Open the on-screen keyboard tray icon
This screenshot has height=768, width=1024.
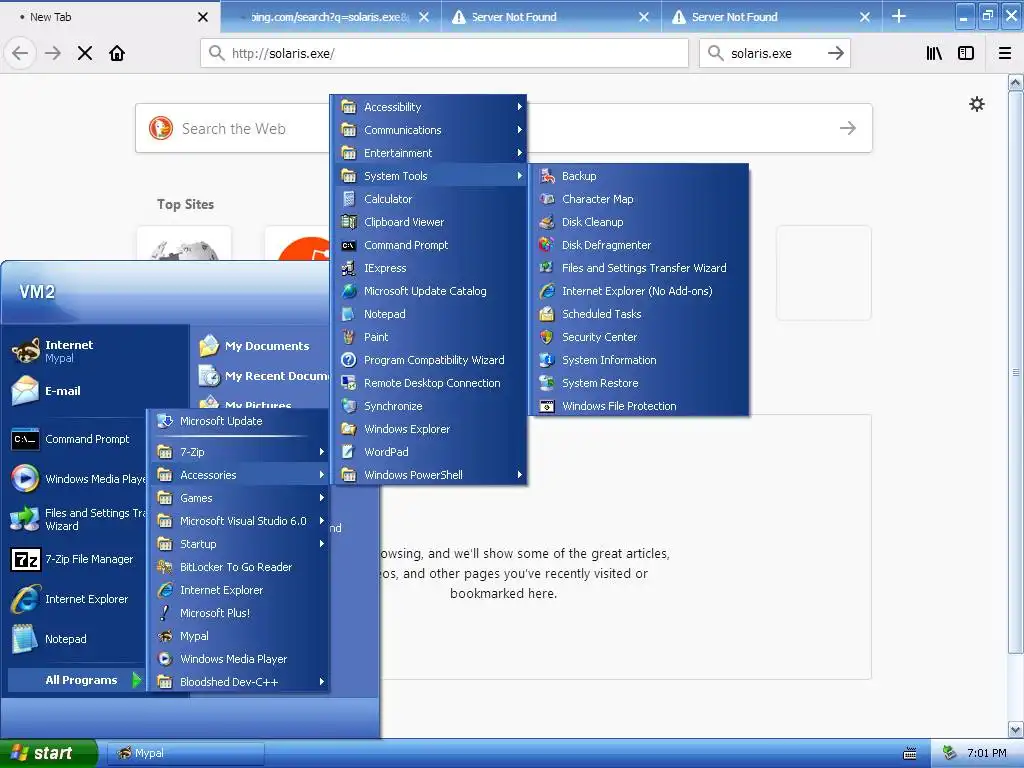tap(909, 754)
